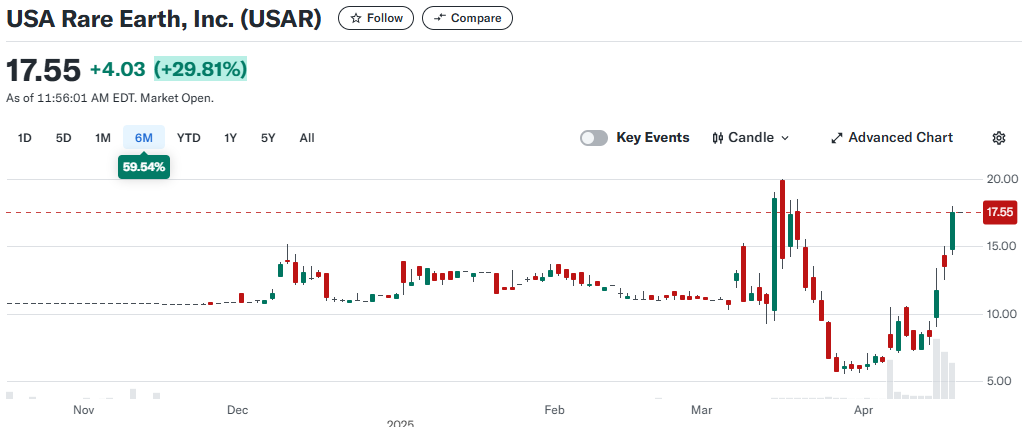
Task: Toggle Key Events switch
Action: 594,138
